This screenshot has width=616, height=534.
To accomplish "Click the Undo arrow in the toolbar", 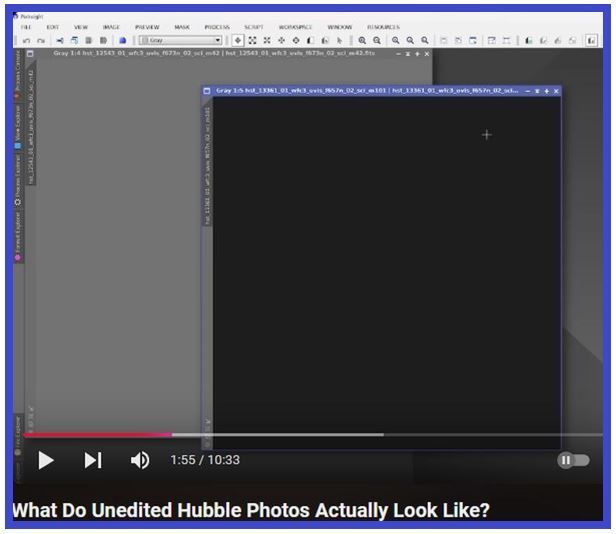I will [x=26, y=40].
